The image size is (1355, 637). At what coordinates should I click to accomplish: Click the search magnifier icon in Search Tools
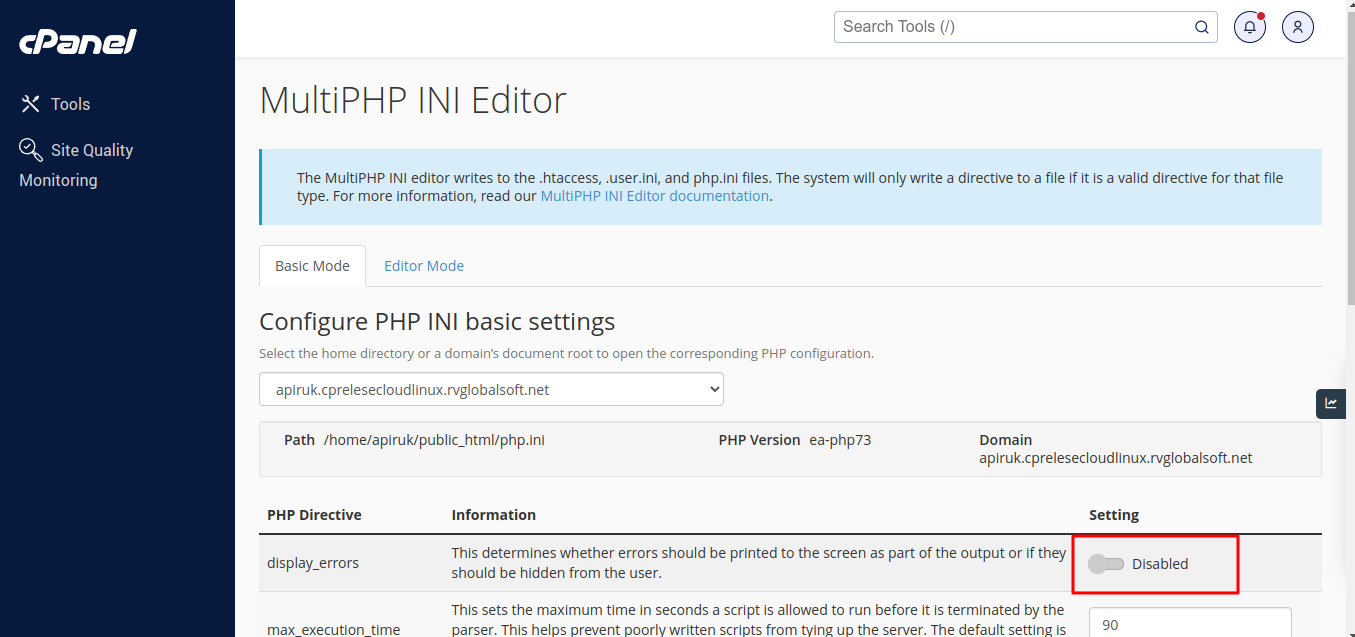click(x=1201, y=27)
